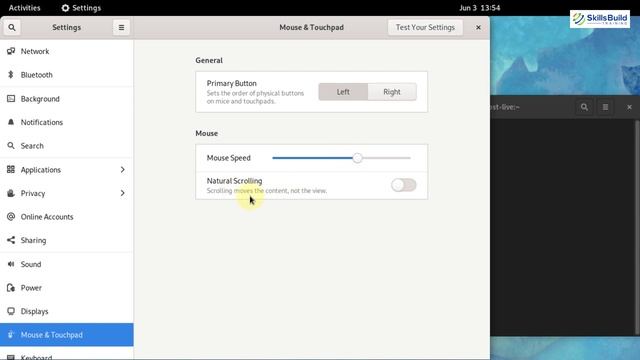Viewport: 640px width, 360px height.
Task: Set primary button to Left
Action: coord(343,92)
